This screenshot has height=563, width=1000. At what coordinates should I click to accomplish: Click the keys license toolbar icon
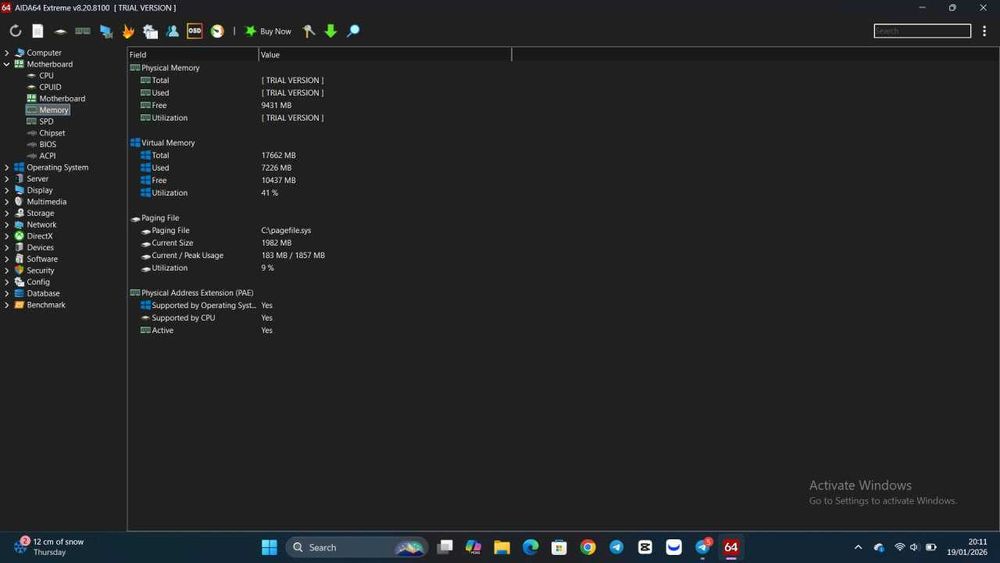coord(309,31)
